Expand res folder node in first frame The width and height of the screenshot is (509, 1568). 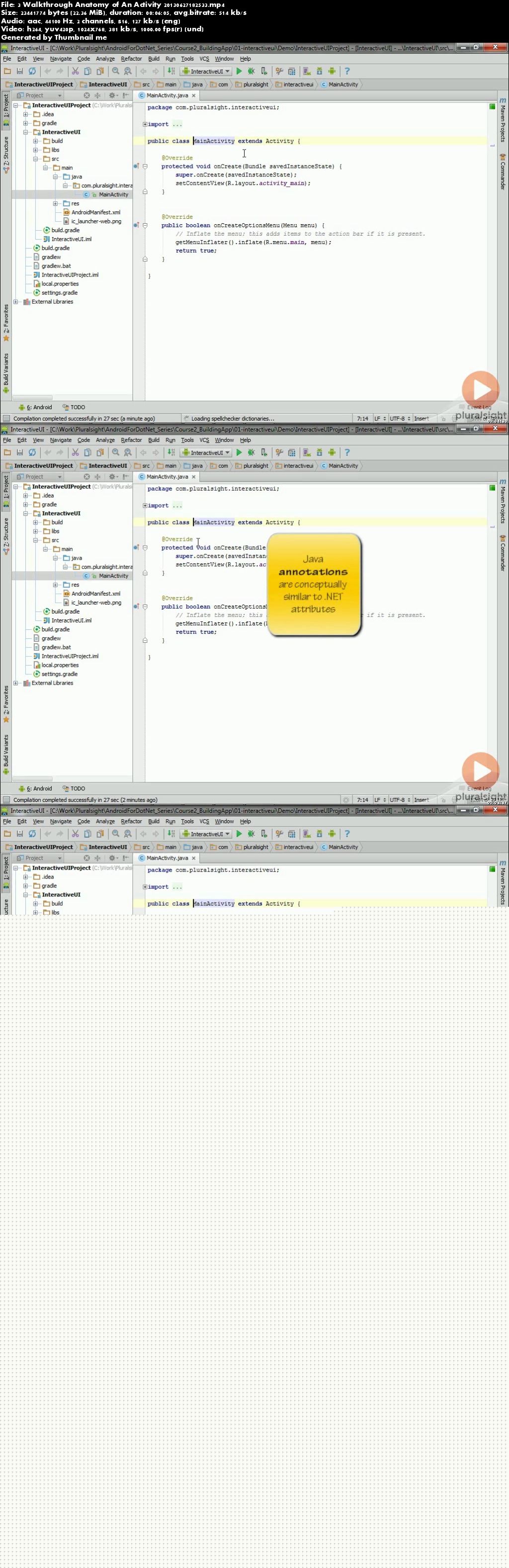(55, 203)
